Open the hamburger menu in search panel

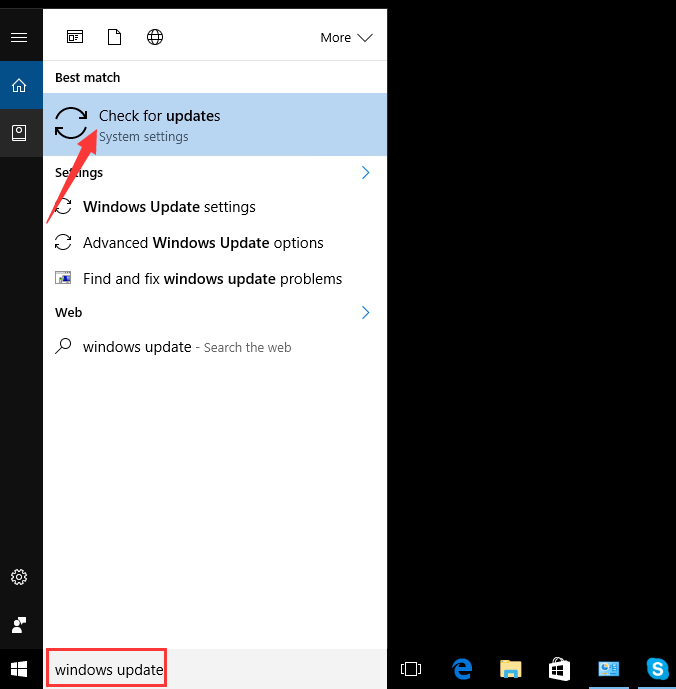click(19, 37)
